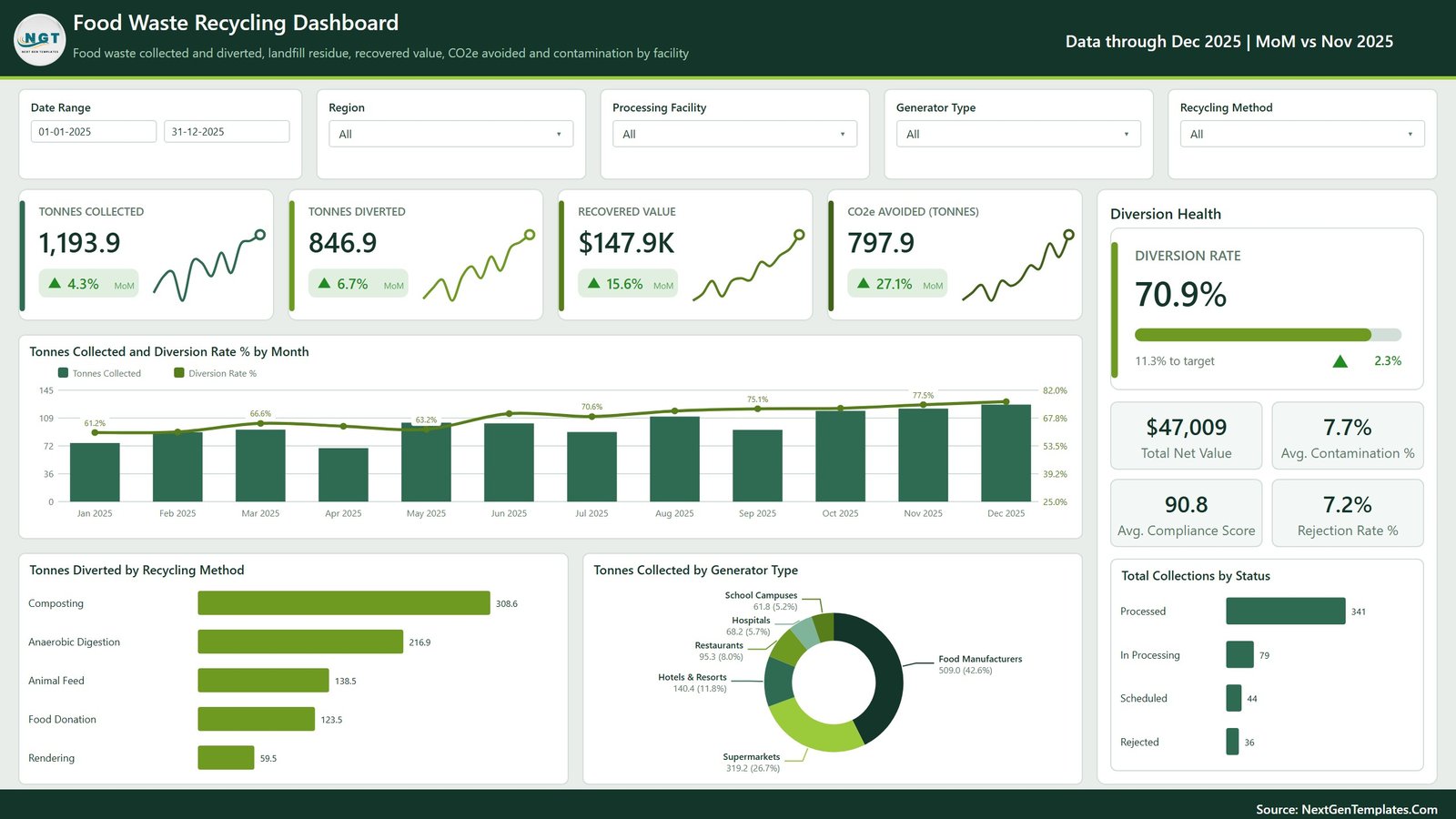Select the Avg. Contamination % card
This screenshot has height=819, width=1456.
[1348, 436]
